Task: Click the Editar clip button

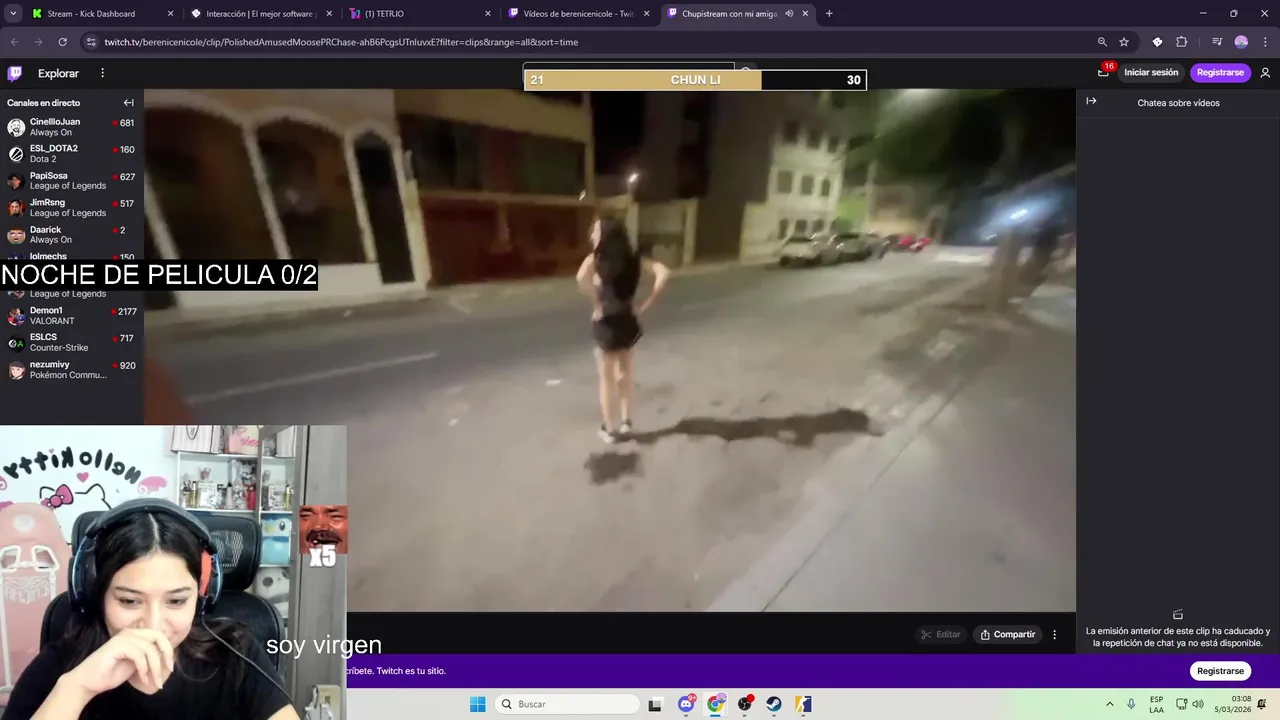Action: click(940, 634)
